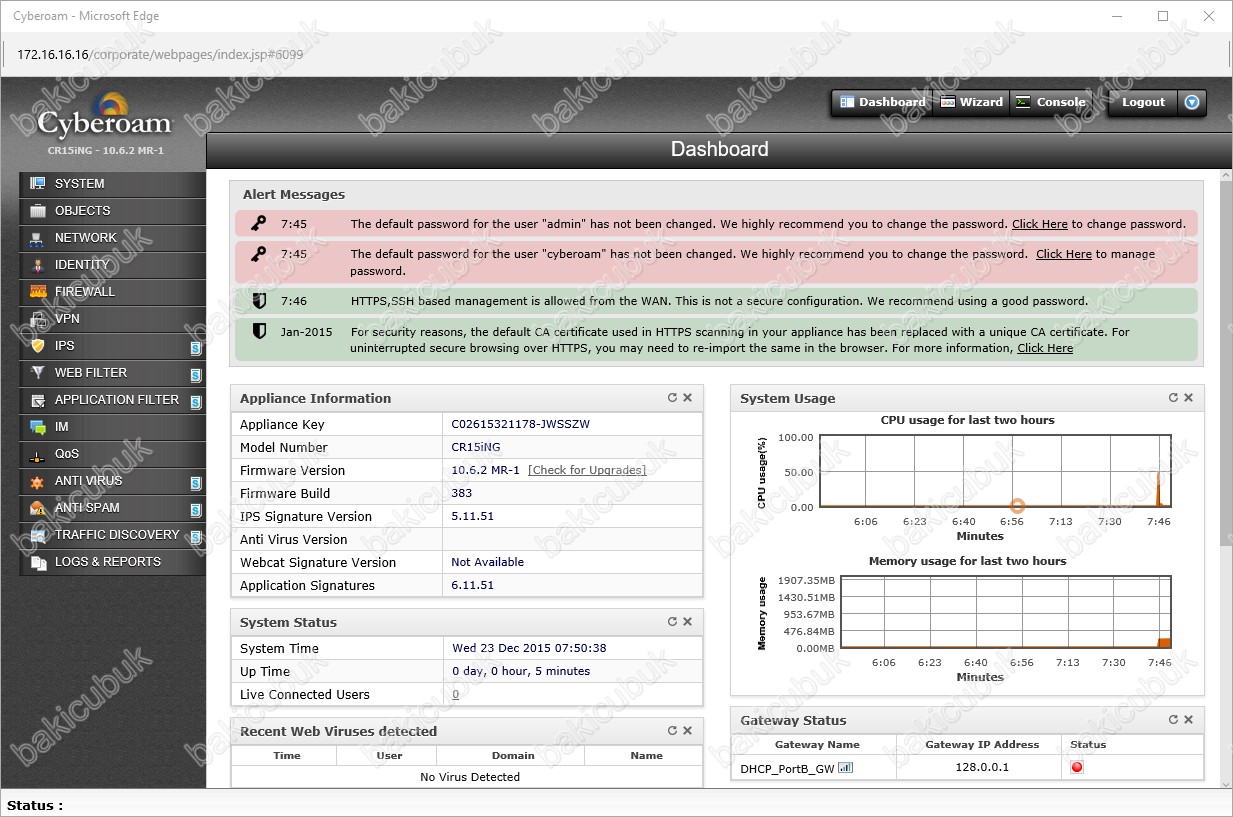Close the Gateway Status panel
The height and width of the screenshot is (817, 1233).
(1189, 720)
